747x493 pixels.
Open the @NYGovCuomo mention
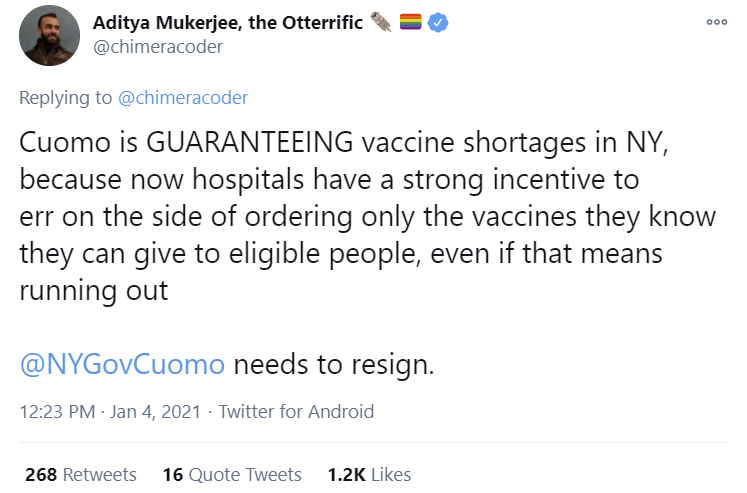coord(122,363)
